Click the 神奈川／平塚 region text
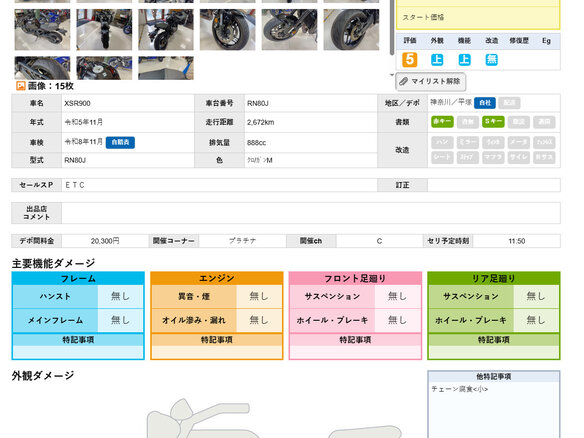 (451, 102)
